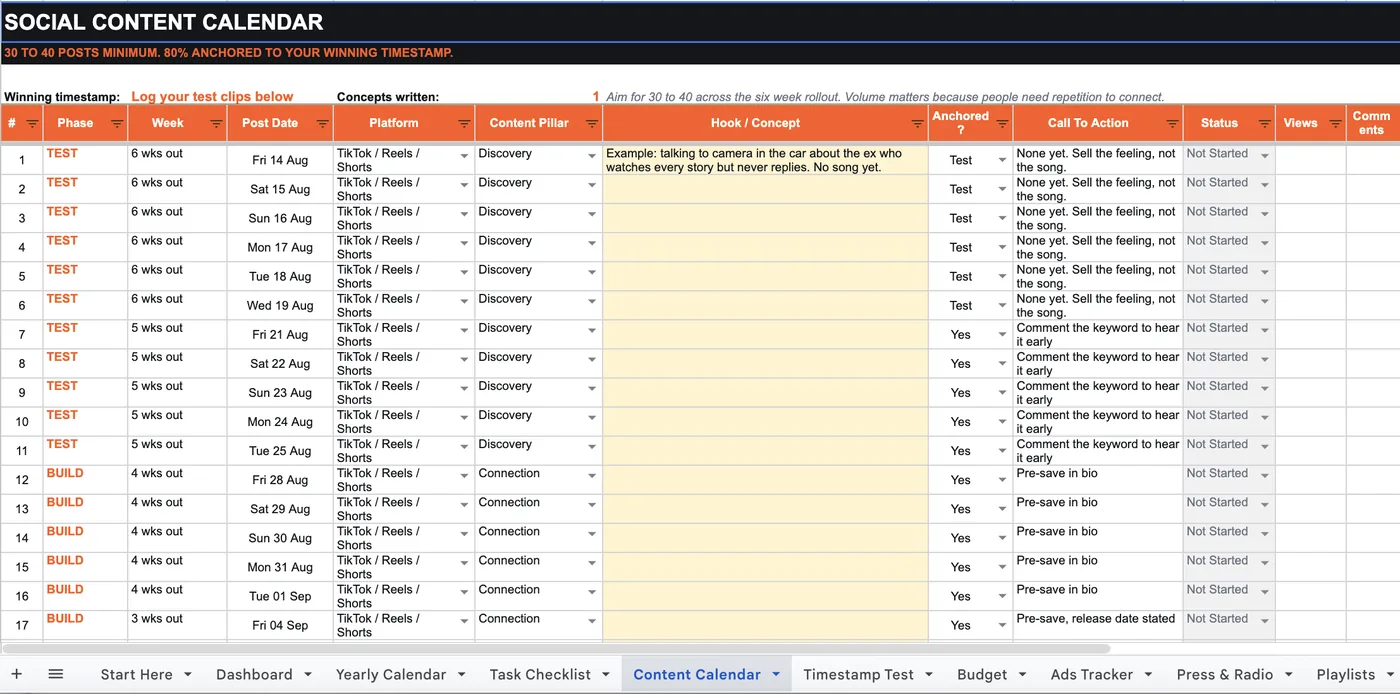Select the TEST phase cell in row 6
Viewport: 1400px width, 694px height.
click(x=85, y=305)
